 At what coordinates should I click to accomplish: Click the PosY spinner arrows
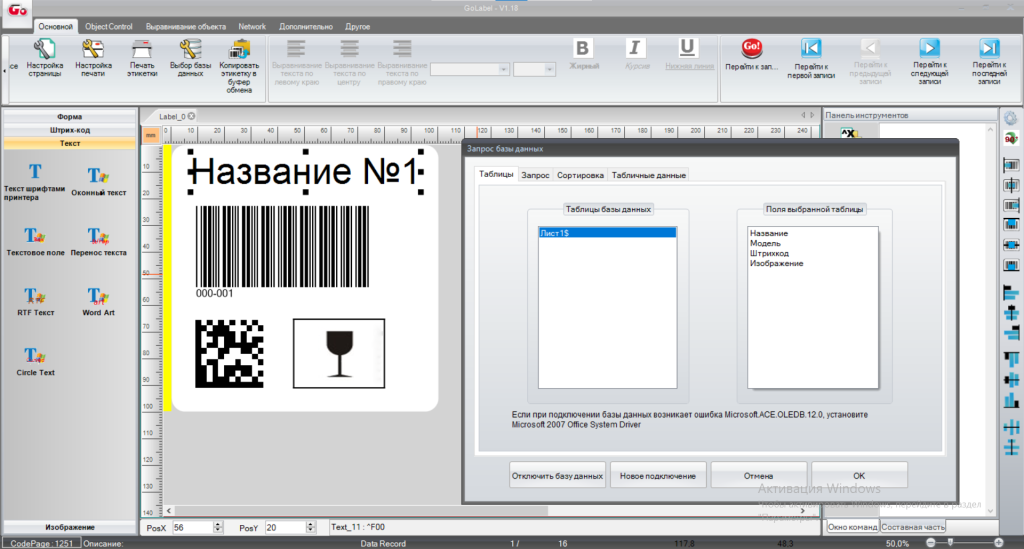pyautogui.click(x=311, y=527)
